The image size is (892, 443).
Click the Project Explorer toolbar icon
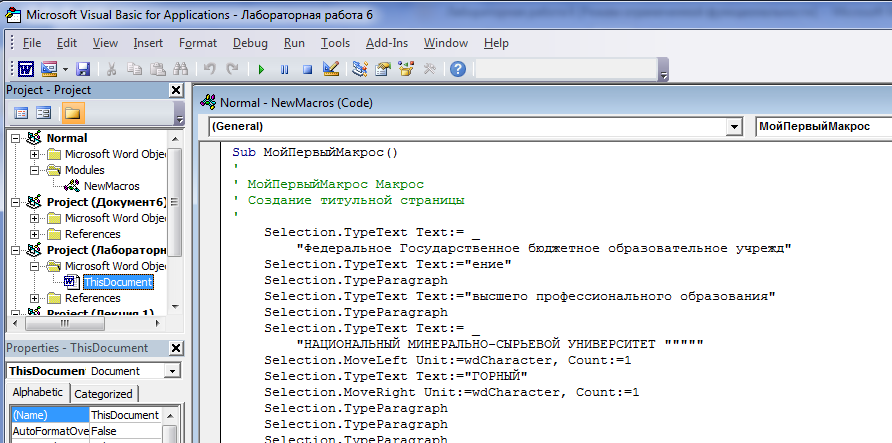coord(360,69)
